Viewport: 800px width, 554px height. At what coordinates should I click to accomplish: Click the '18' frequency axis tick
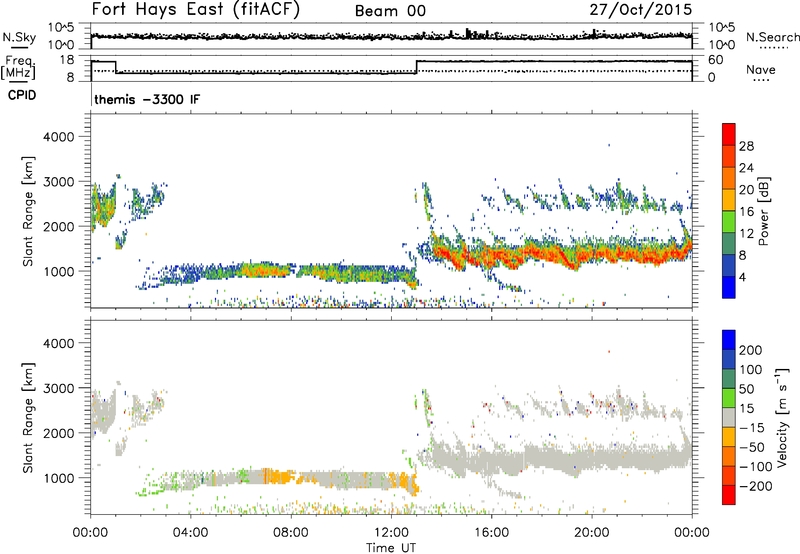pyautogui.click(x=67, y=60)
